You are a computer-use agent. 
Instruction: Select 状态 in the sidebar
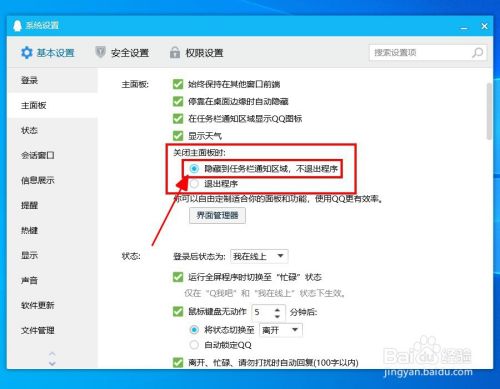52,130
